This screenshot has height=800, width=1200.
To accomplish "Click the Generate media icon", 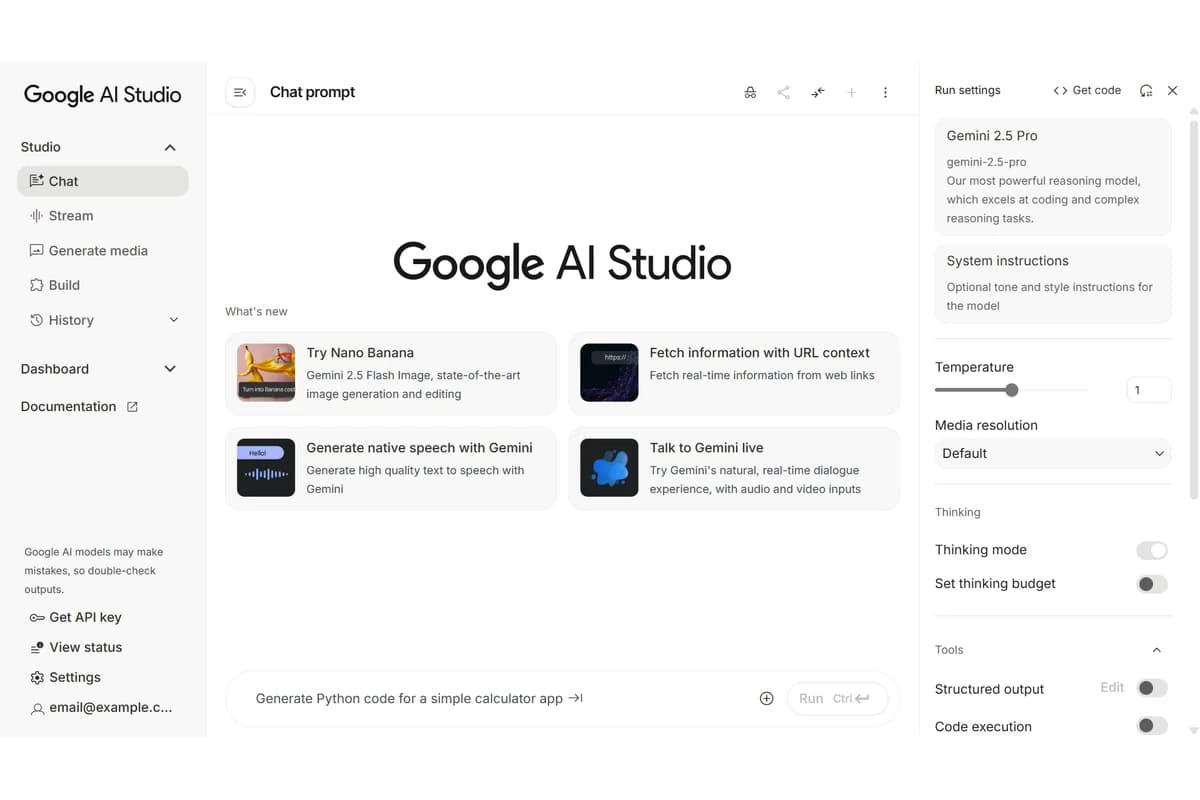I will click(x=36, y=250).
